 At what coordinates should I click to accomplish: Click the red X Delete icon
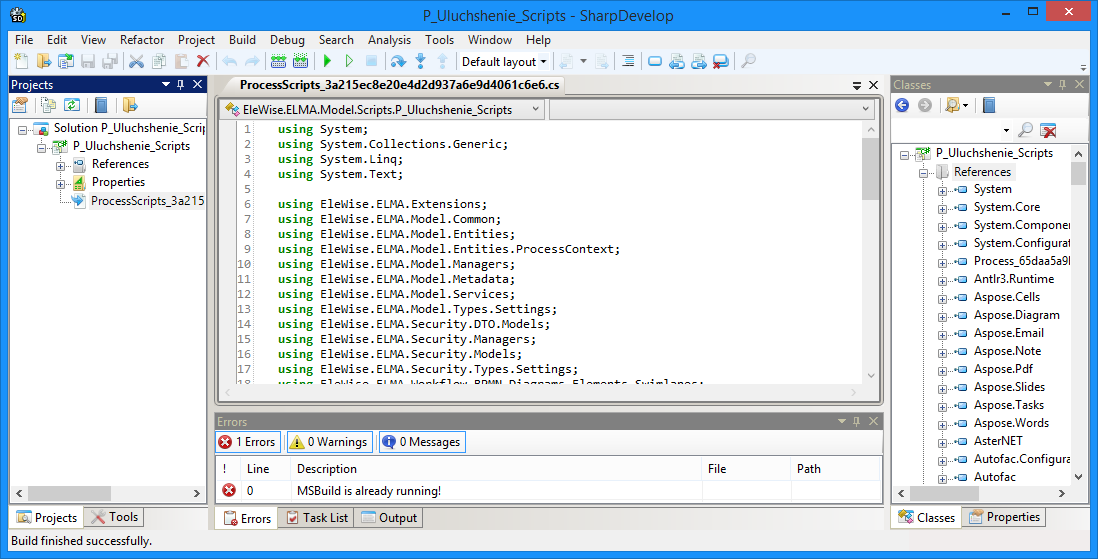coord(203,62)
